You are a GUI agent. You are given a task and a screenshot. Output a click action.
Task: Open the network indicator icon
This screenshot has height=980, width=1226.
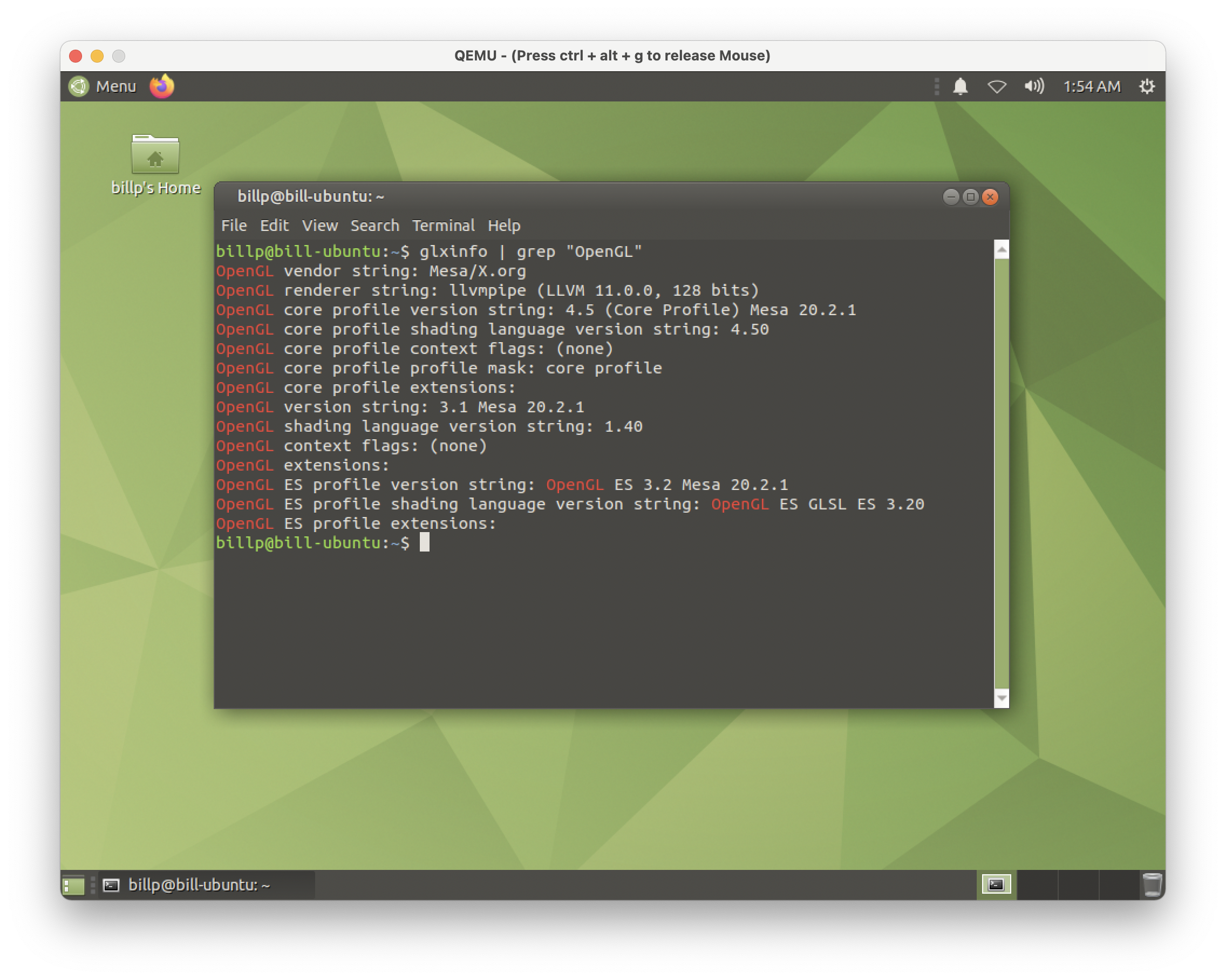coord(997,86)
